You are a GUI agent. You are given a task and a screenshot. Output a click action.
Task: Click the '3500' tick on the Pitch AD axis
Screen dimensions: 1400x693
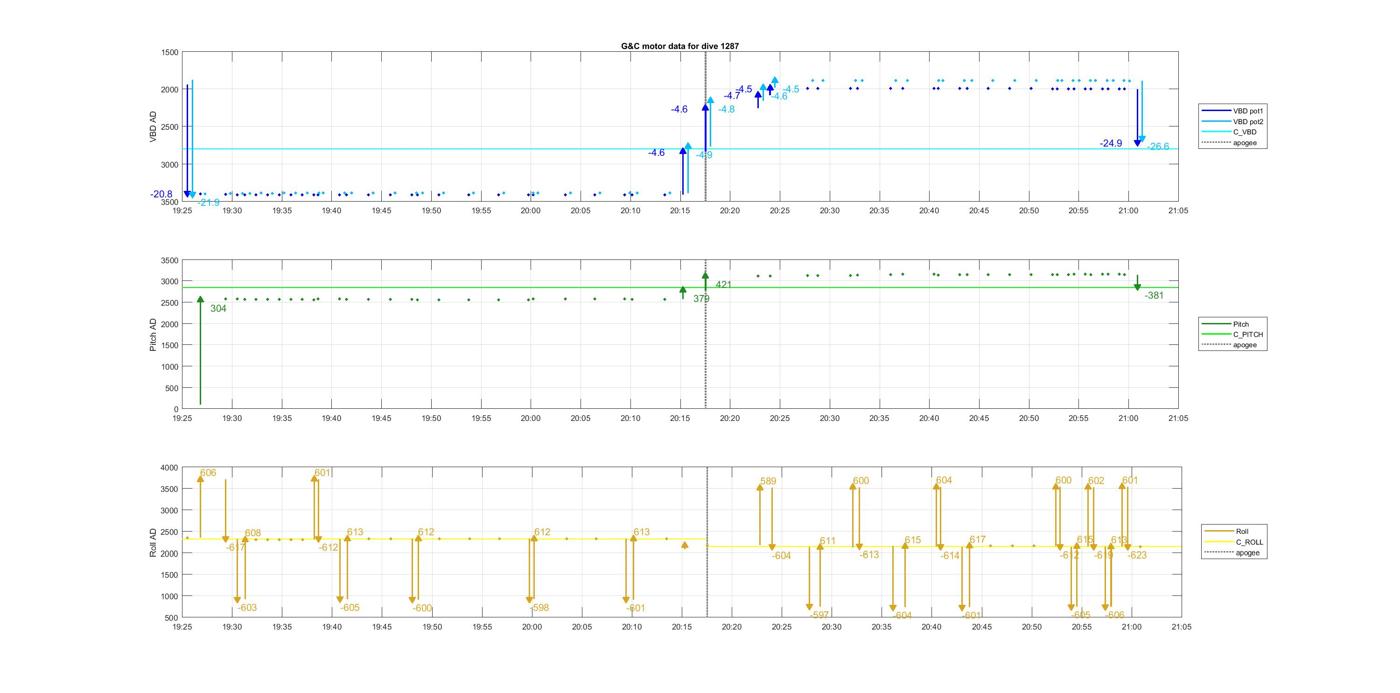click(x=170, y=260)
